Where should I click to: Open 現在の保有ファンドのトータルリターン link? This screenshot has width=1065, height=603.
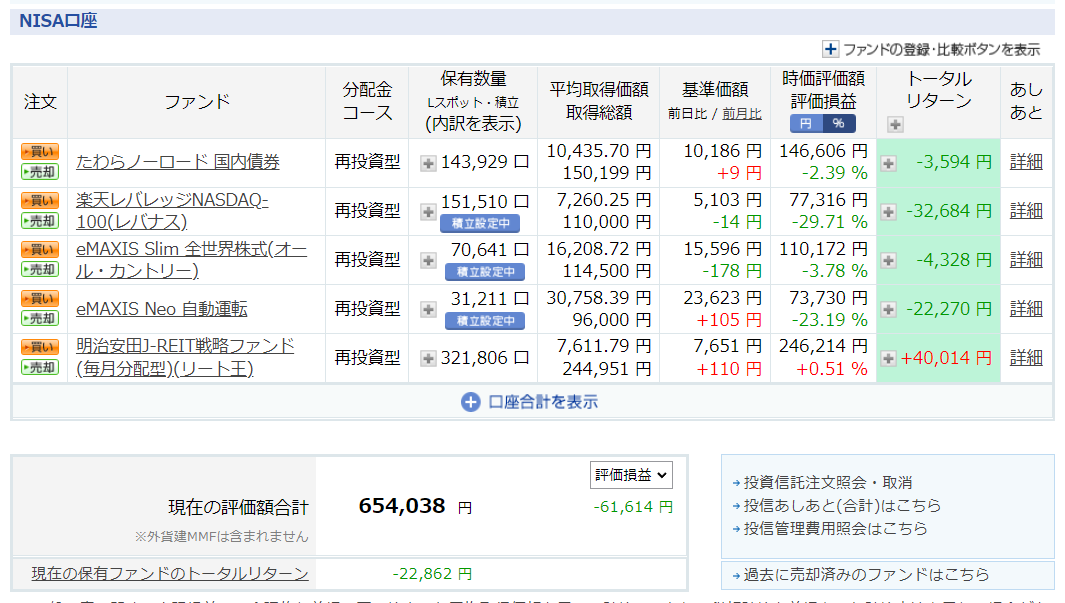click(170, 574)
